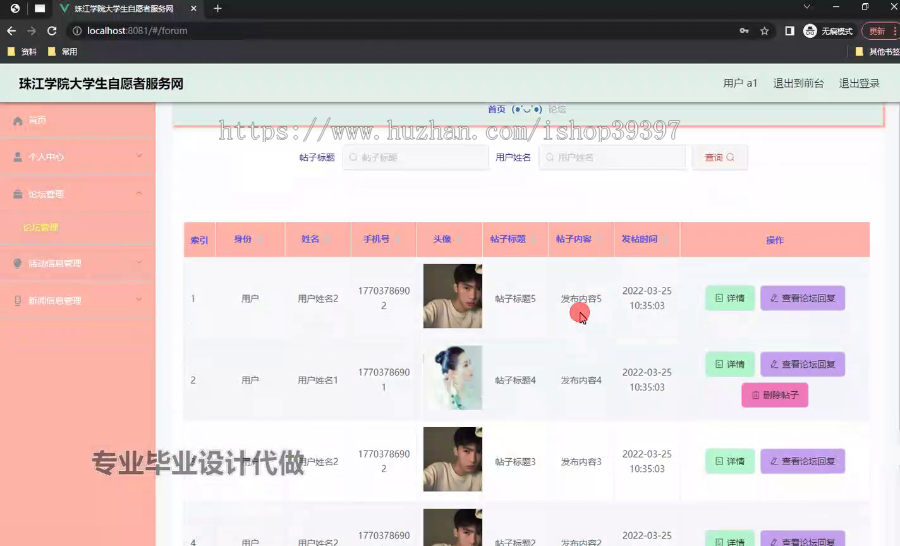Click avatar thumbnail in 帖子标题5 row

(452, 296)
